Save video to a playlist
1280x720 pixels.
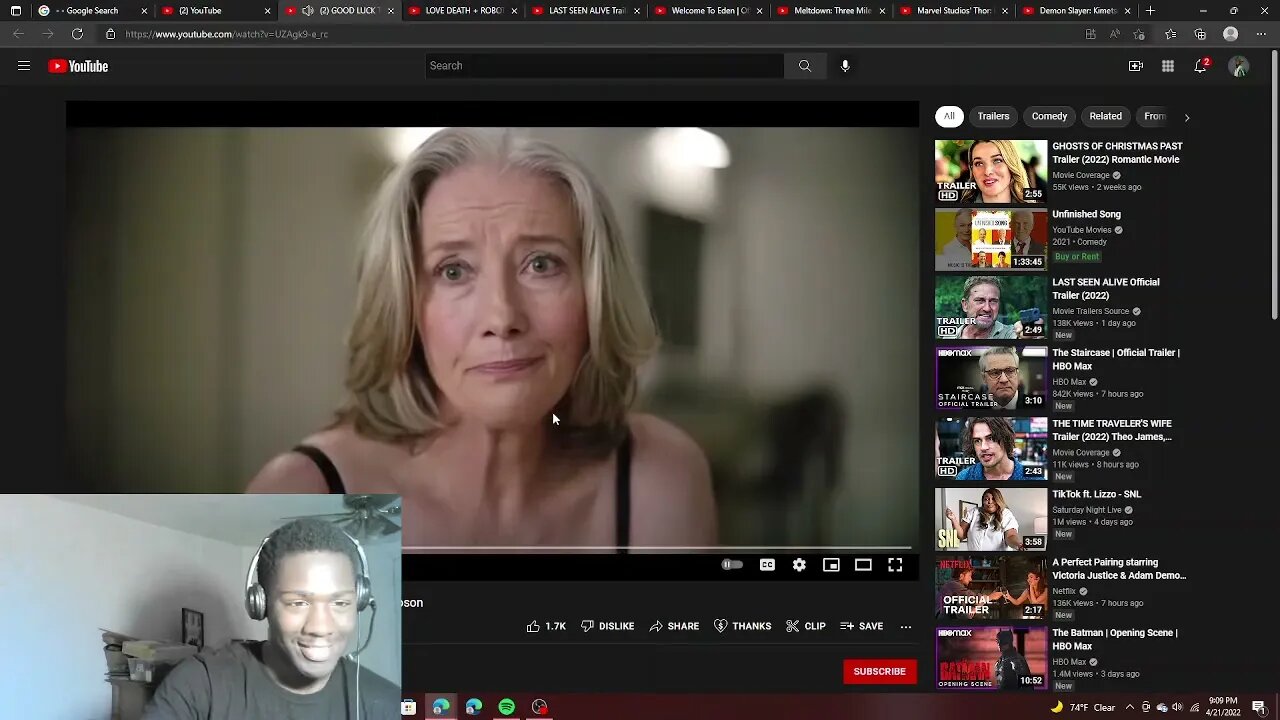pyautogui.click(x=861, y=626)
